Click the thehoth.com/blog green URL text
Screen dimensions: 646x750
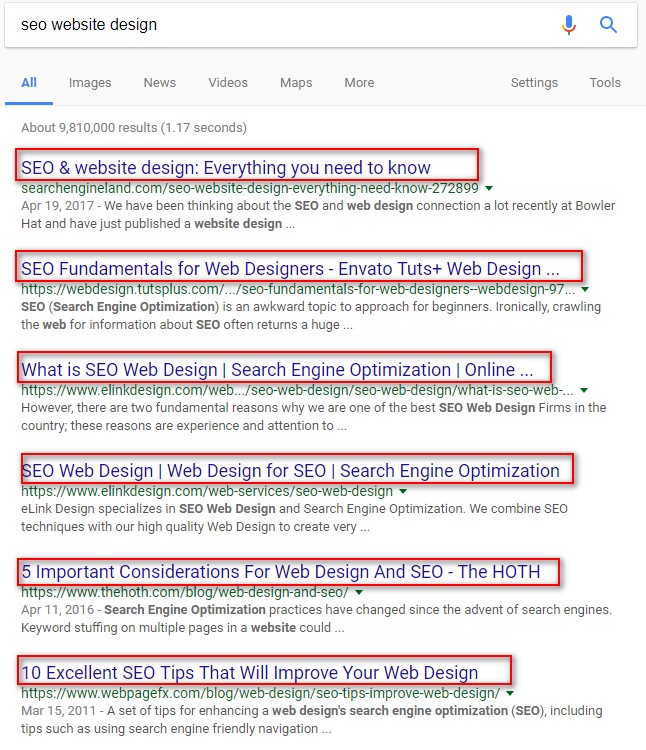coord(185,592)
